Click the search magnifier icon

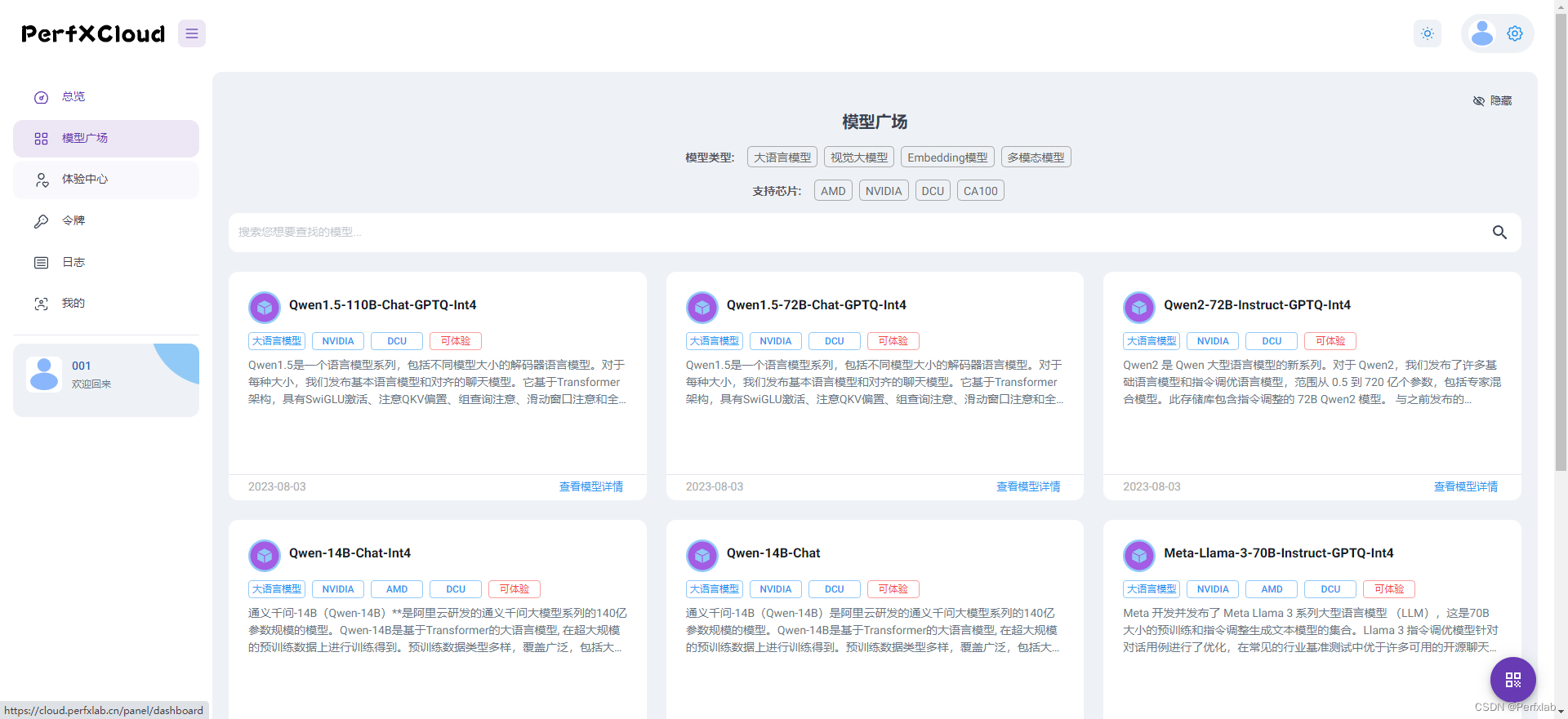[x=1499, y=233]
